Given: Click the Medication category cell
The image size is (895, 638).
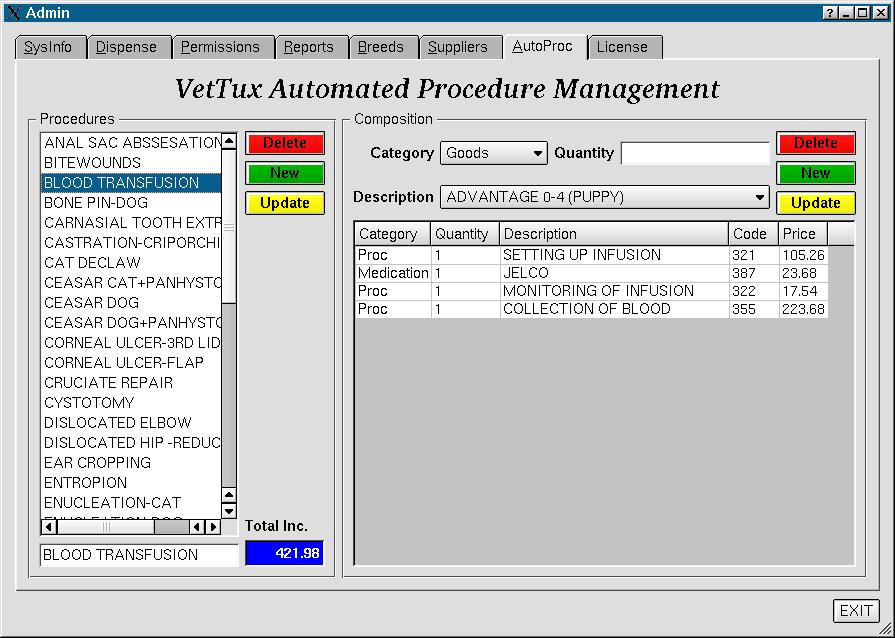Looking at the screenshot, I should [x=393, y=273].
